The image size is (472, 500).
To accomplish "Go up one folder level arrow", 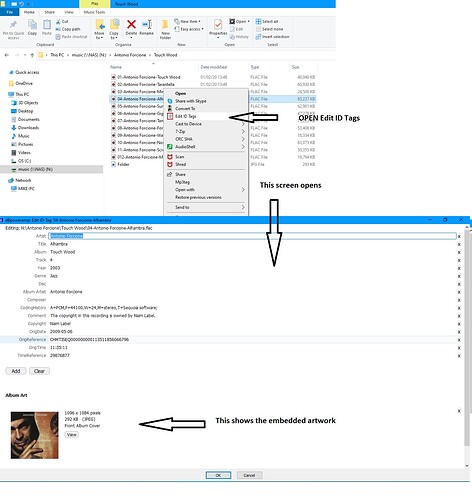I will pyautogui.click(x=32, y=55).
